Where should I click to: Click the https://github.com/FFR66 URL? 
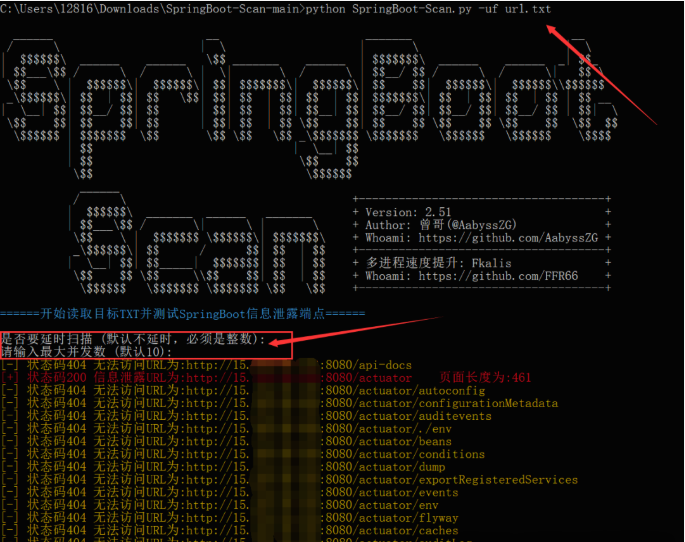pyautogui.click(x=498, y=276)
